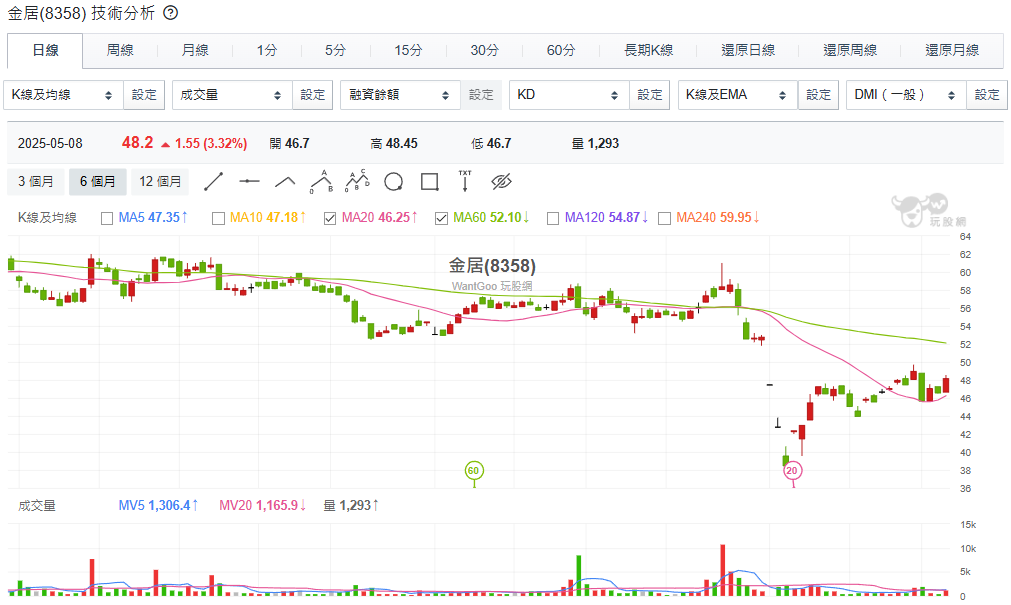Select the 12 個月 range button

(x=161, y=181)
